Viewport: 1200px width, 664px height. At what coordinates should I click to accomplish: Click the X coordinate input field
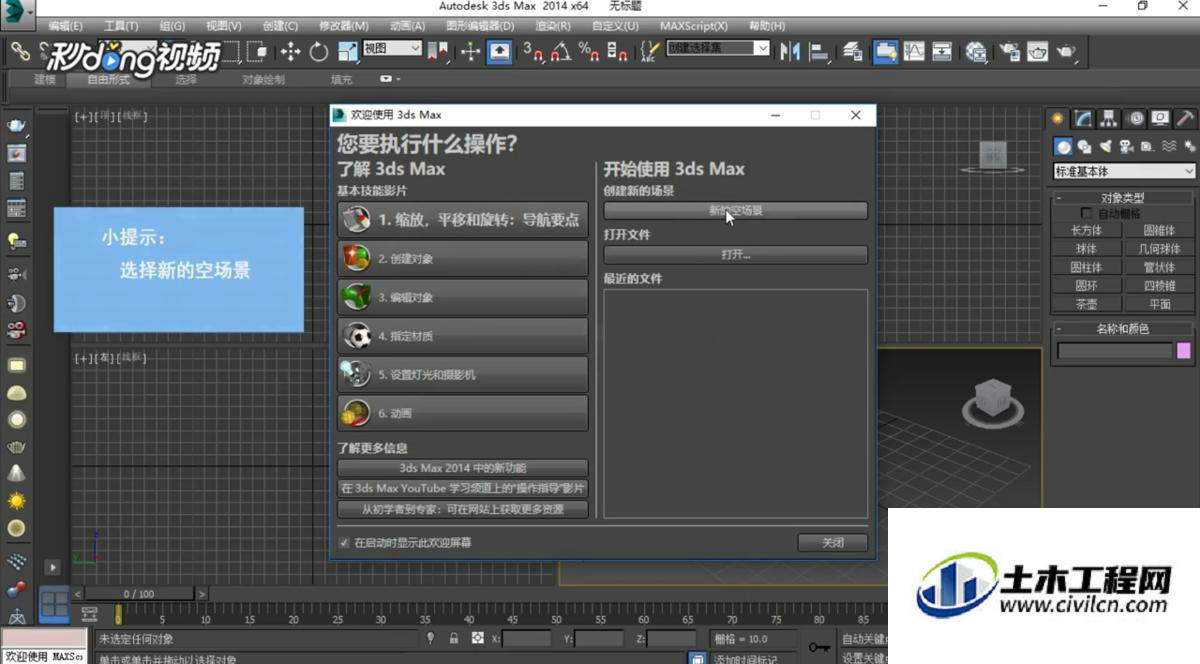526,639
